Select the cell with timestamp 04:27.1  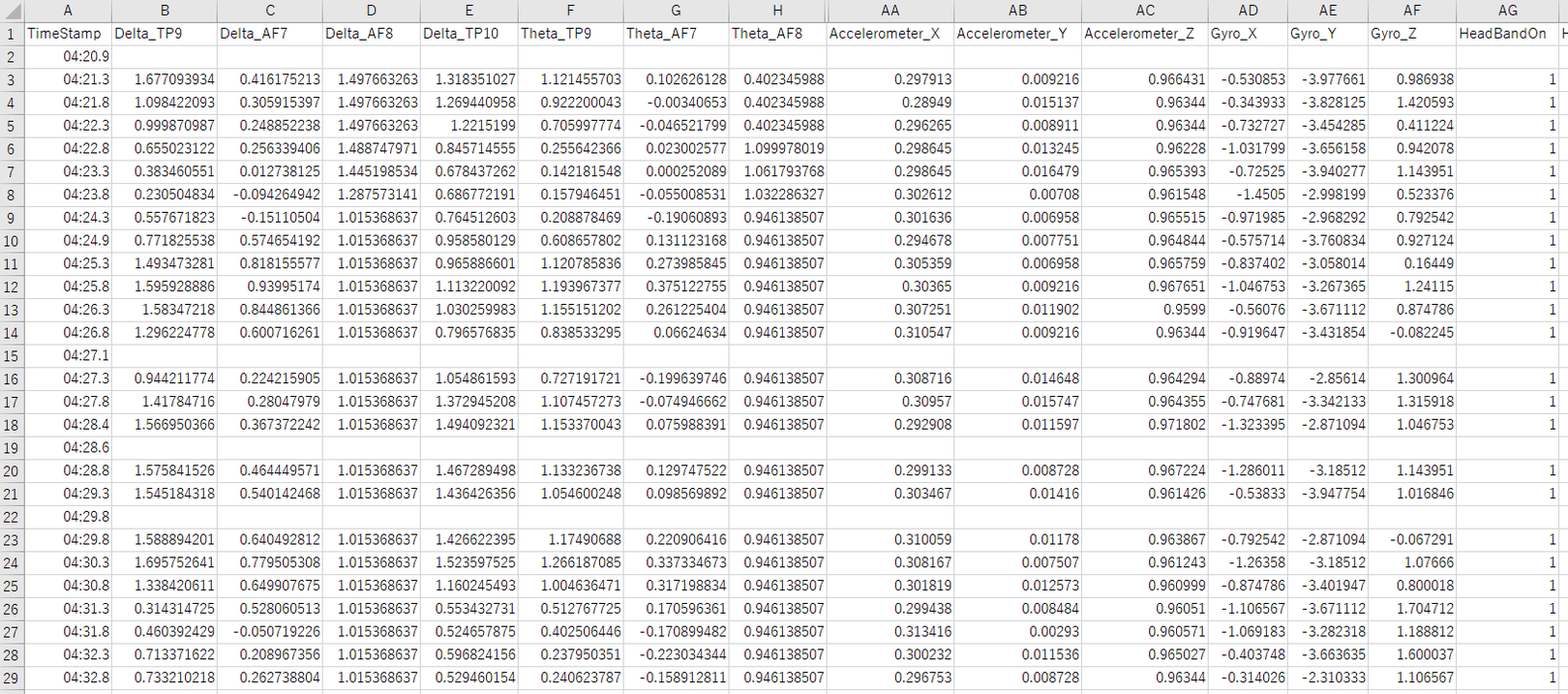[68, 355]
